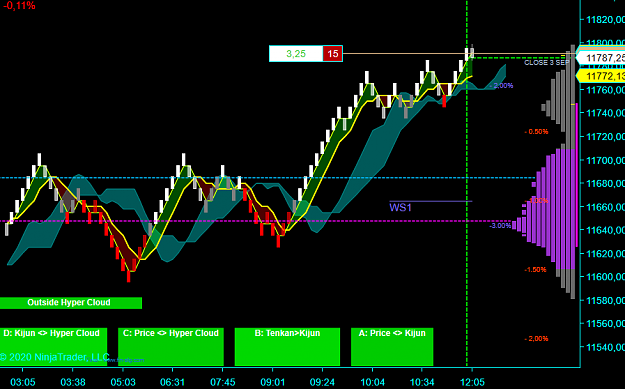The height and width of the screenshot is (389, 625).
Task: Click the 11740,00 price axis label
Action: point(605,113)
